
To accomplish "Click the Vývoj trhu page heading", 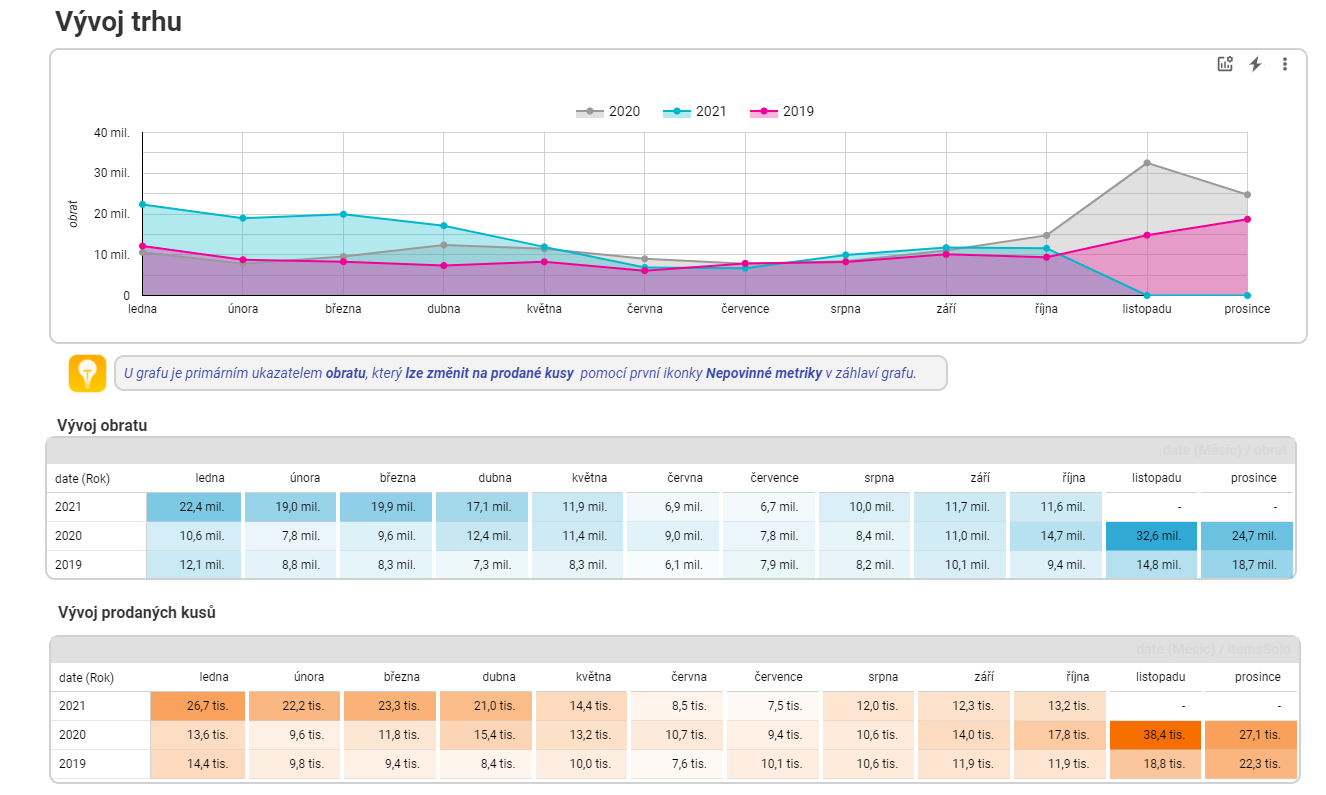I will coord(118,22).
